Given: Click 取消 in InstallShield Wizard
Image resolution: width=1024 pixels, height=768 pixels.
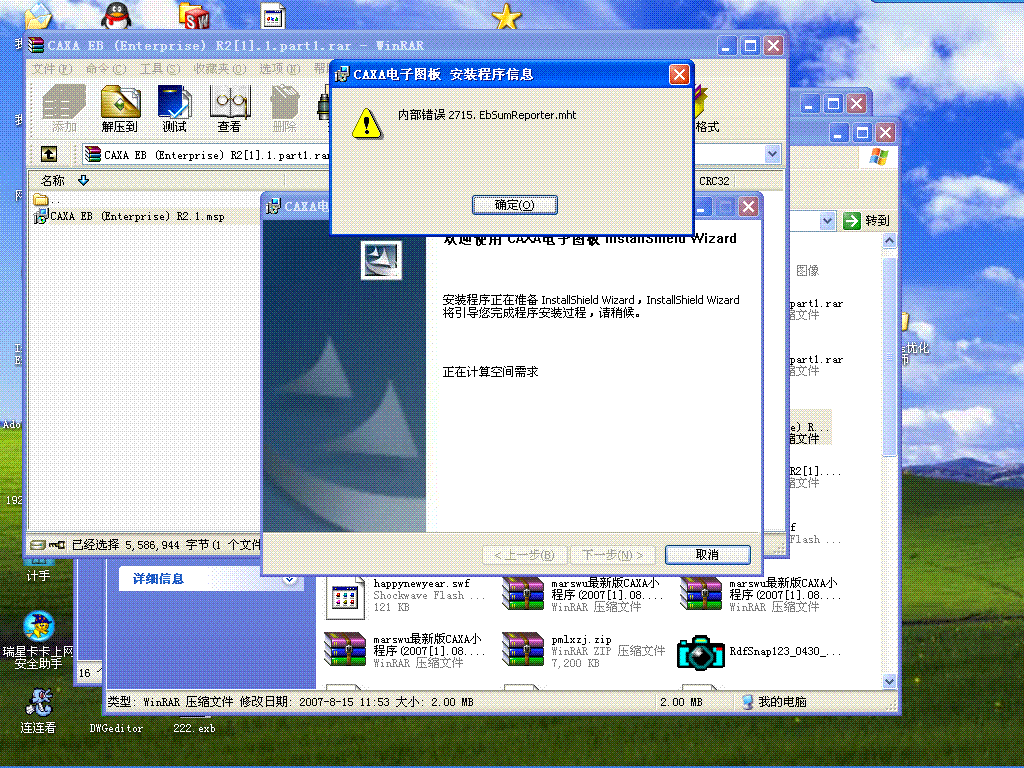Looking at the screenshot, I should pyautogui.click(x=707, y=554).
